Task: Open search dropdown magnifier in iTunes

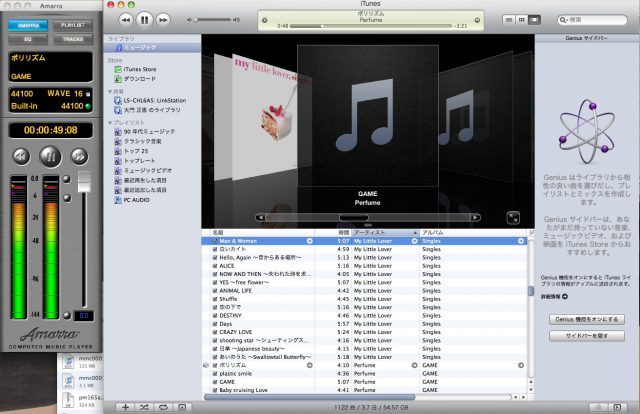Action: coord(564,20)
